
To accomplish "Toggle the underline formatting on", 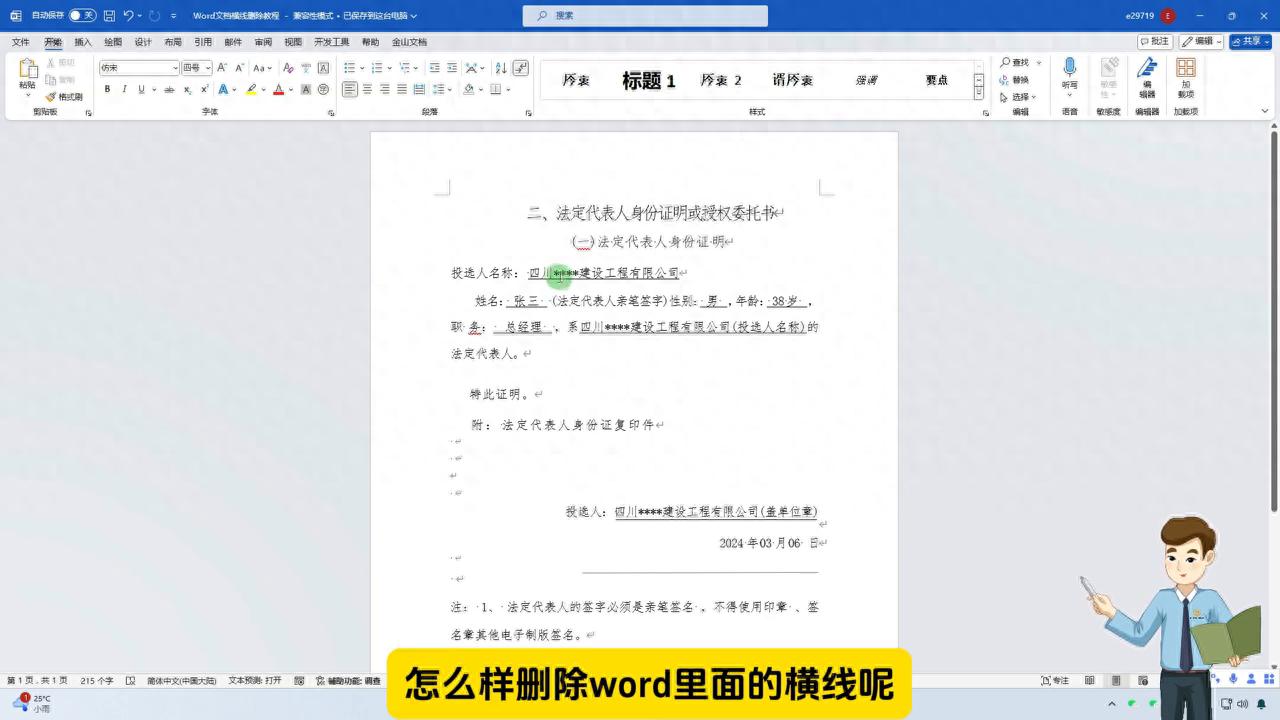I will click(x=141, y=89).
